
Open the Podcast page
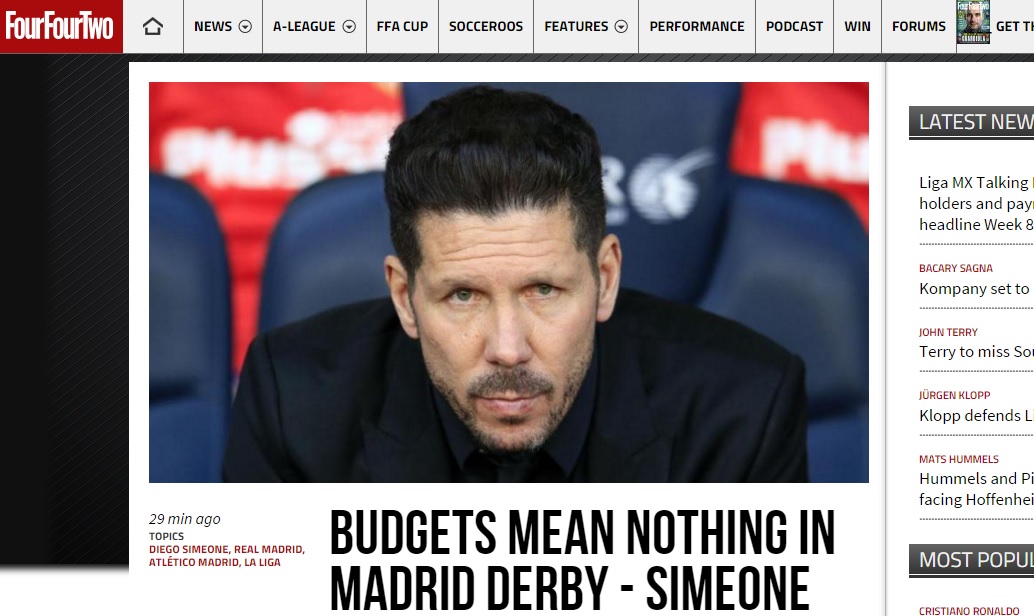click(795, 26)
